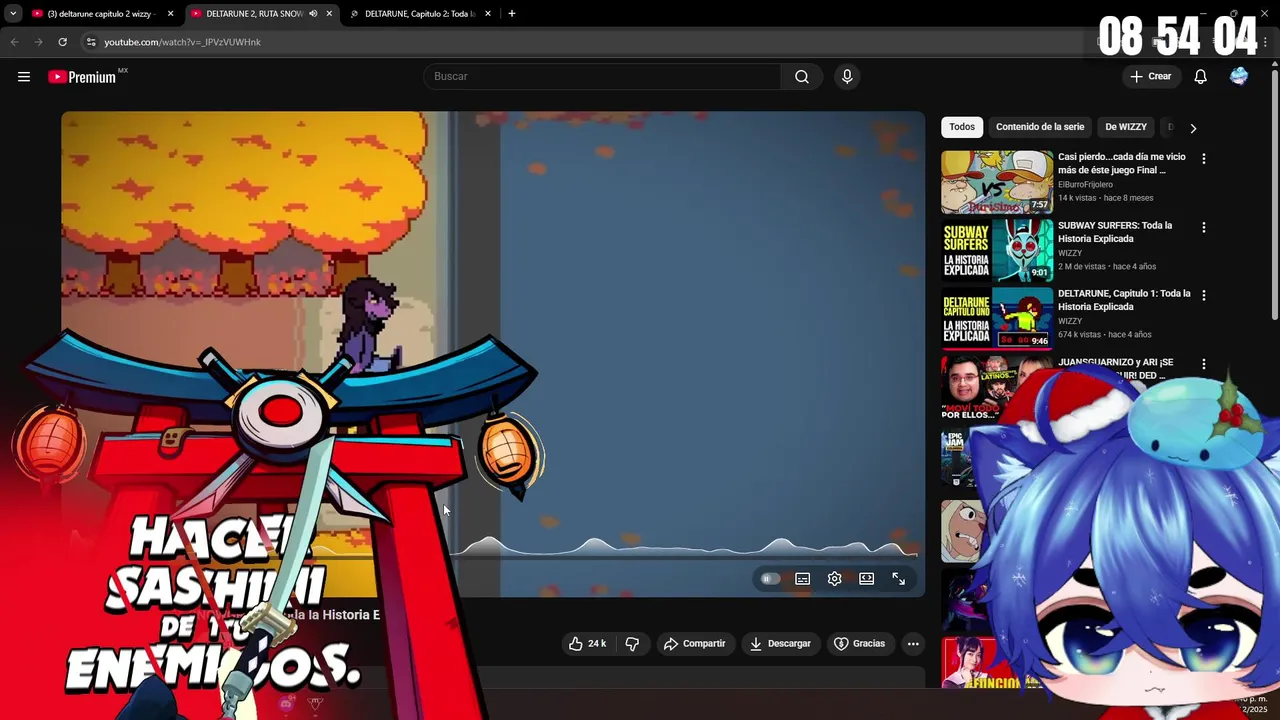Open the YouTube hamburger guide menu
Image resolution: width=1280 pixels, height=720 pixels.
click(24, 76)
